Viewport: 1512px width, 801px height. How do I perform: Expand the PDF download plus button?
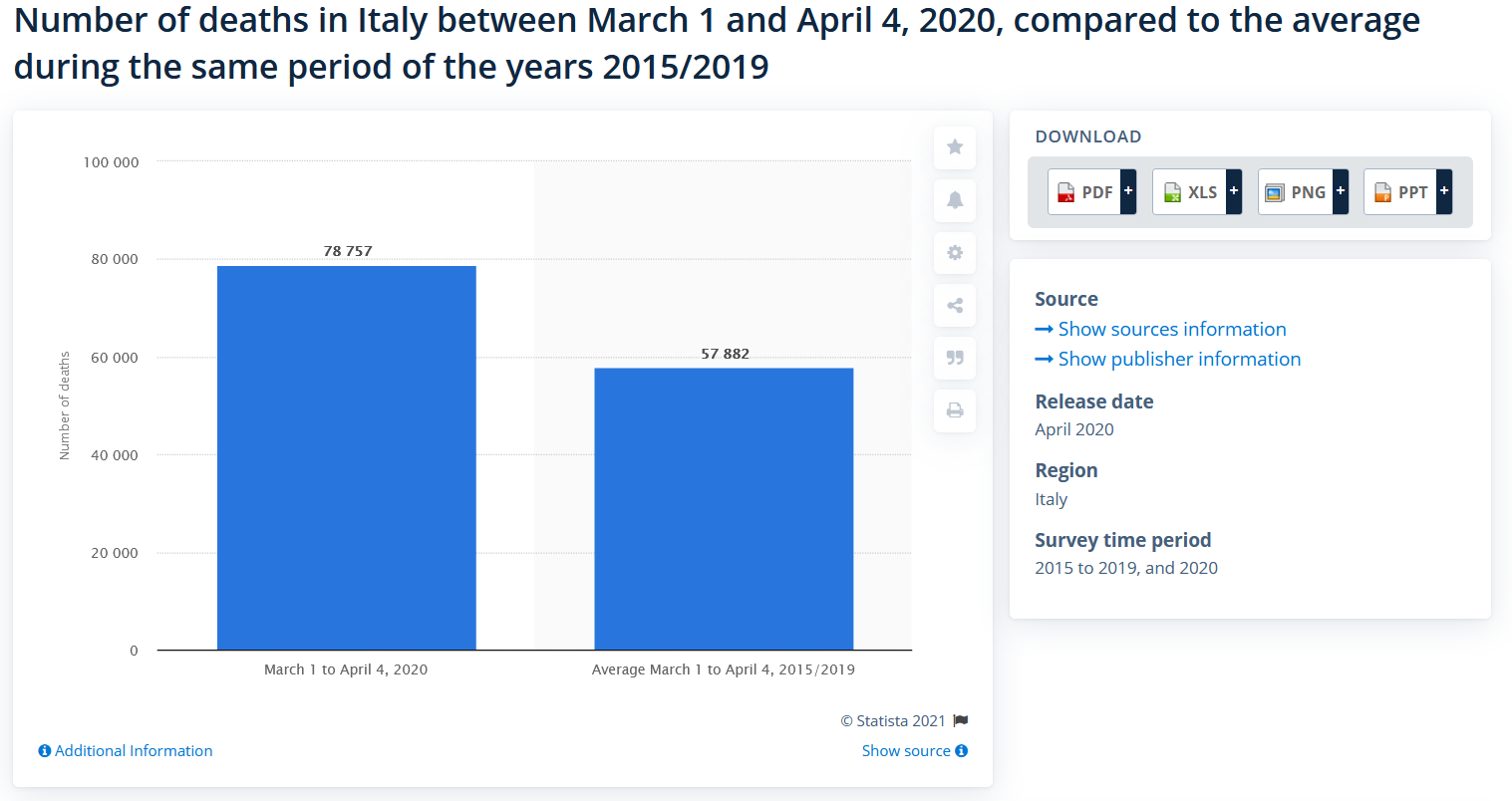pos(1128,191)
